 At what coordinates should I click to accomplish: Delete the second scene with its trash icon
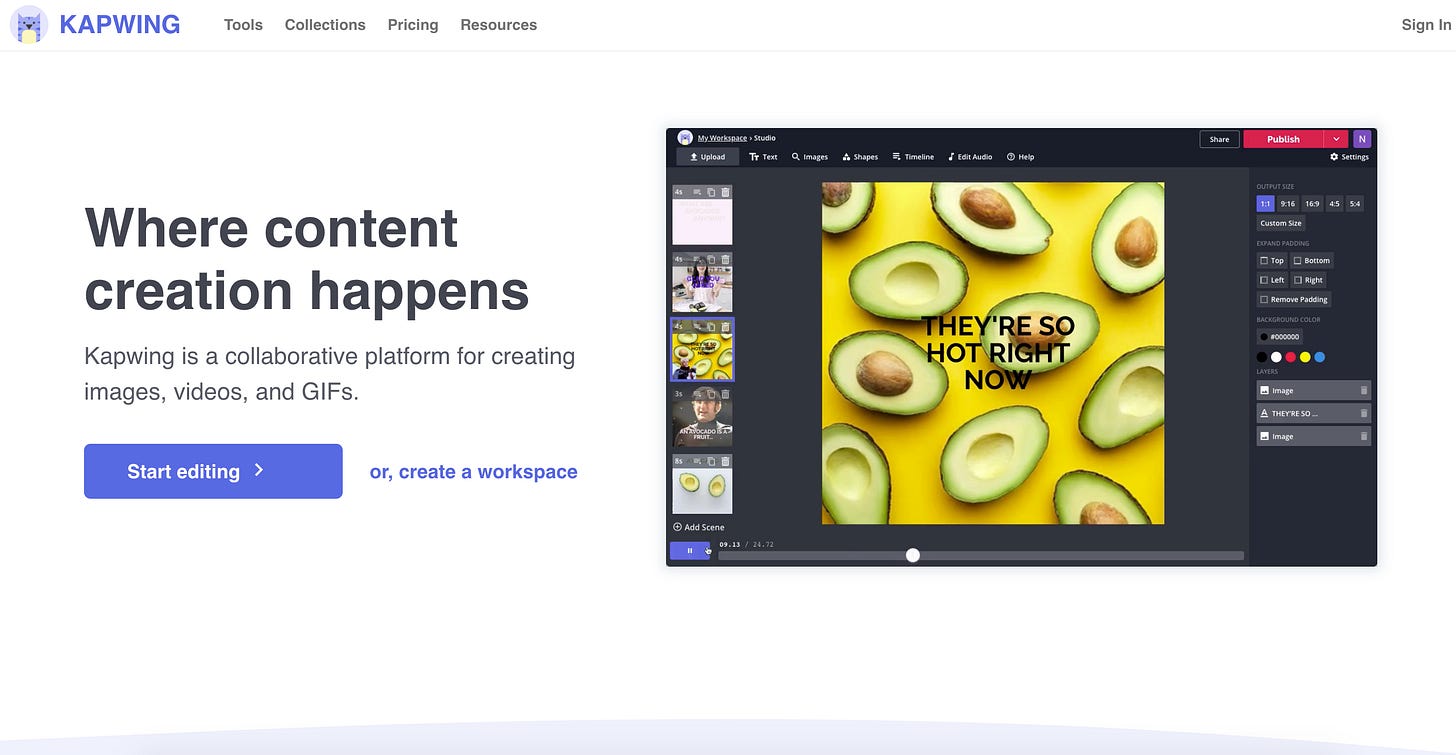[726, 259]
